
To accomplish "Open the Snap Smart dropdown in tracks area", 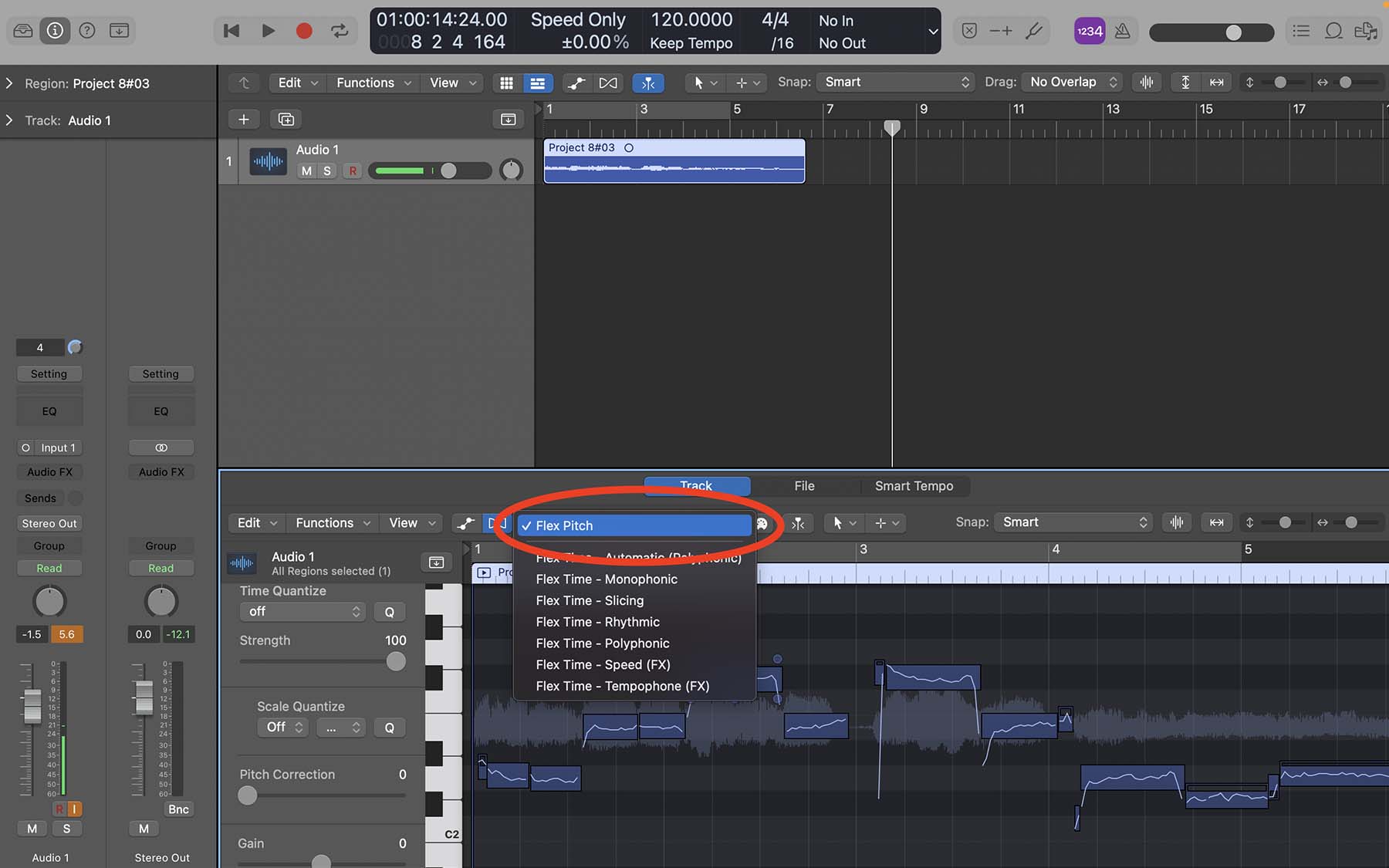I will pos(896,82).
